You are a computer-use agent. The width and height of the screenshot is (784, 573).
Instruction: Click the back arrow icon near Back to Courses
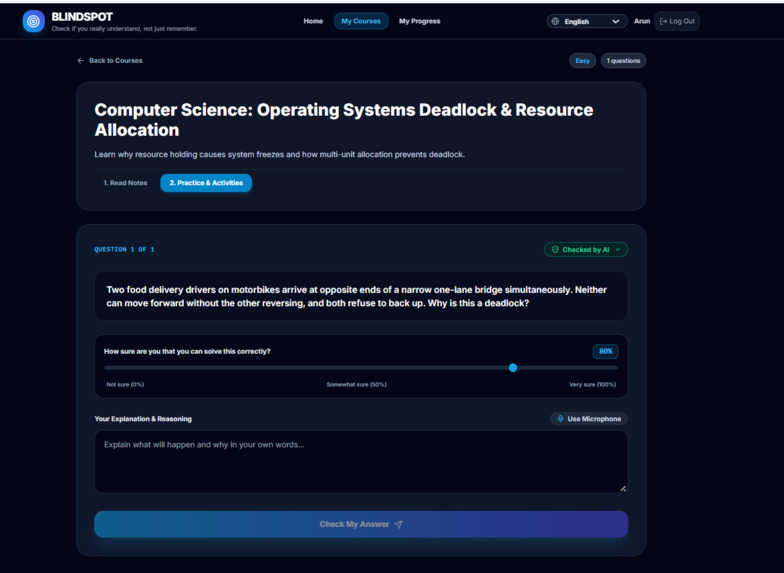[80, 60]
